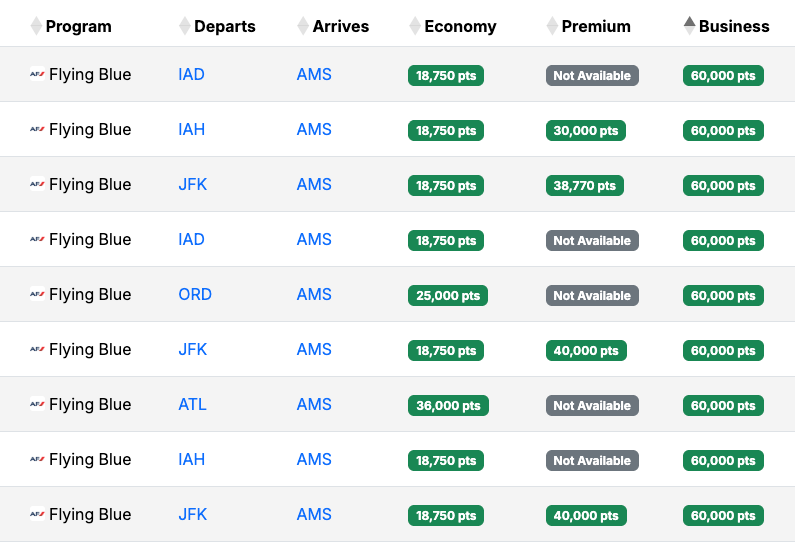Screen dimensions: 795x554
Task: Click the Arrives column sort arrows
Action: (303, 26)
